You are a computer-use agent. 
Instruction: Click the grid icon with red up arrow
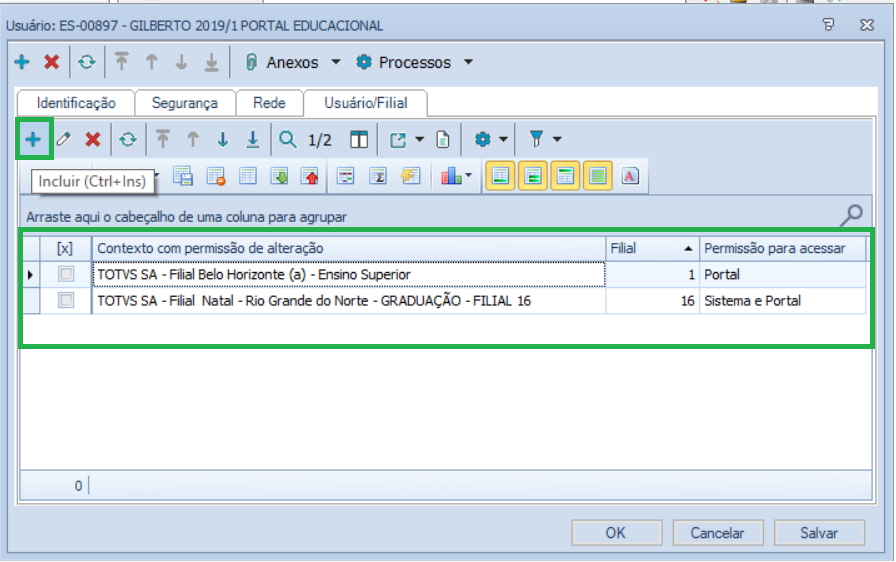pyautogui.click(x=310, y=176)
